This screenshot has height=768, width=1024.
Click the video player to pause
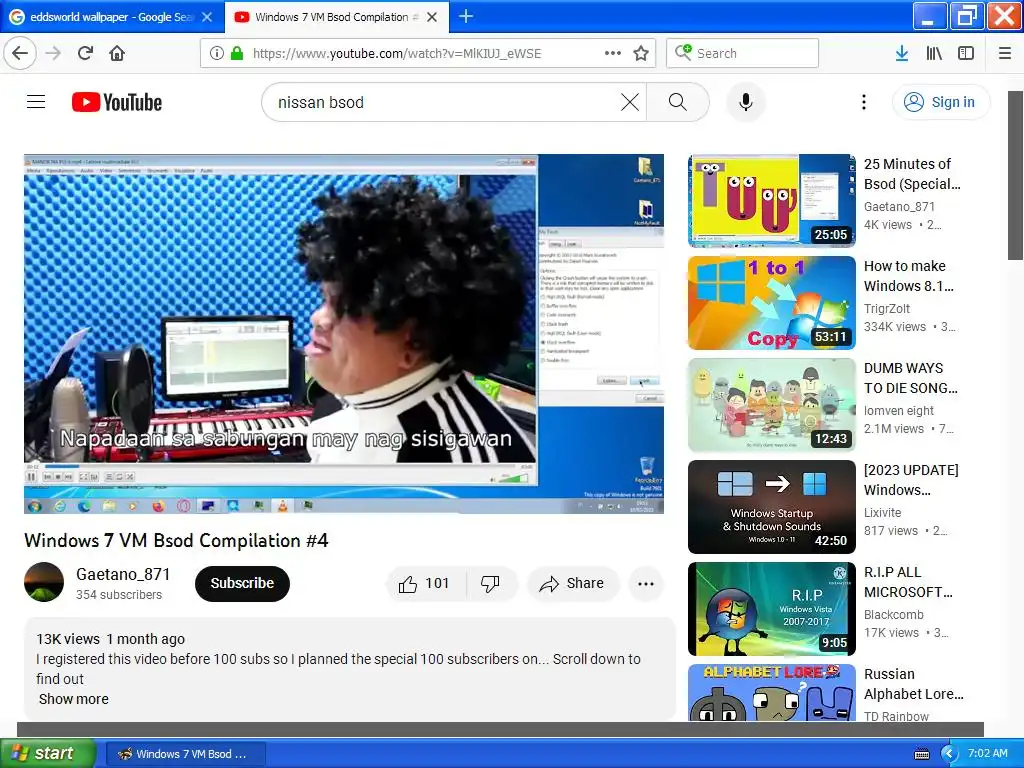pos(344,334)
